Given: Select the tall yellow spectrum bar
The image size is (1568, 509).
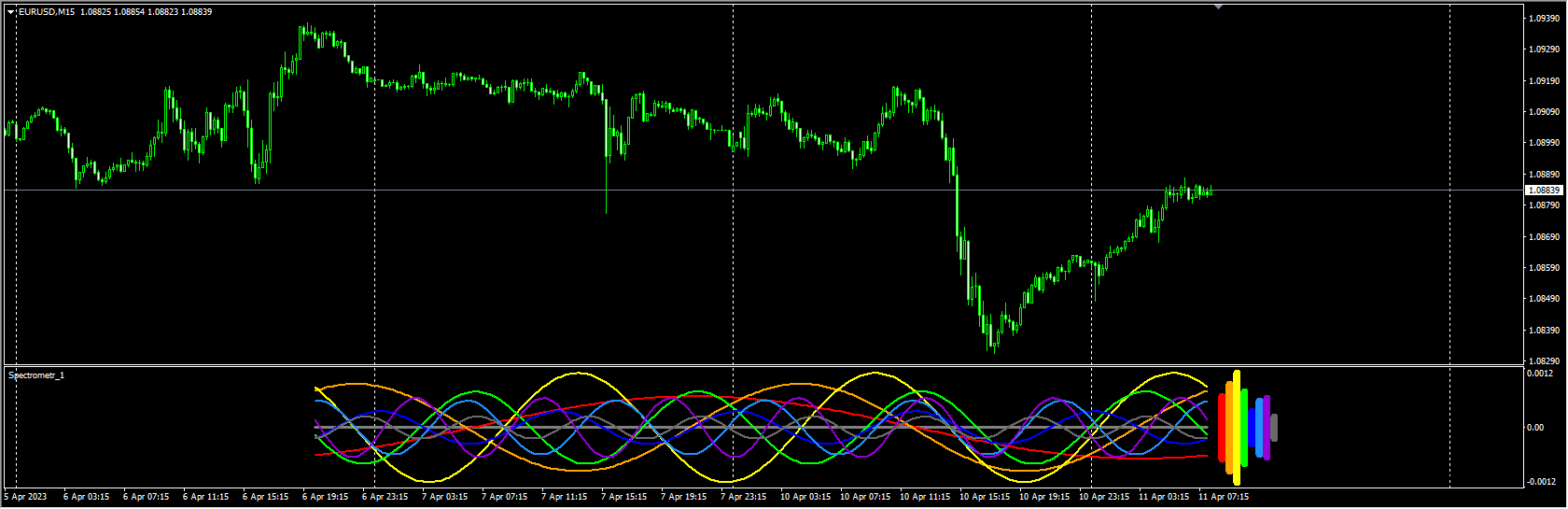Looking at the screenshot, I should coord(1238,428).
